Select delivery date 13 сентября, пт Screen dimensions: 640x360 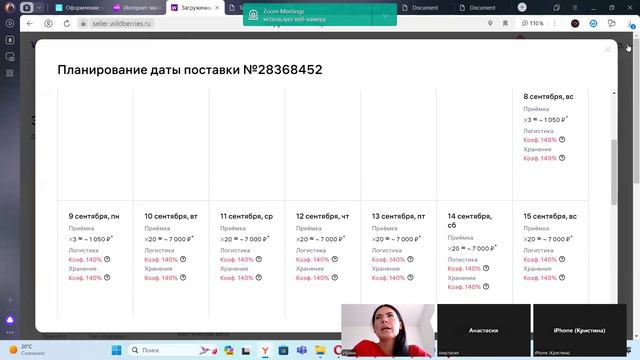(398, 259)
